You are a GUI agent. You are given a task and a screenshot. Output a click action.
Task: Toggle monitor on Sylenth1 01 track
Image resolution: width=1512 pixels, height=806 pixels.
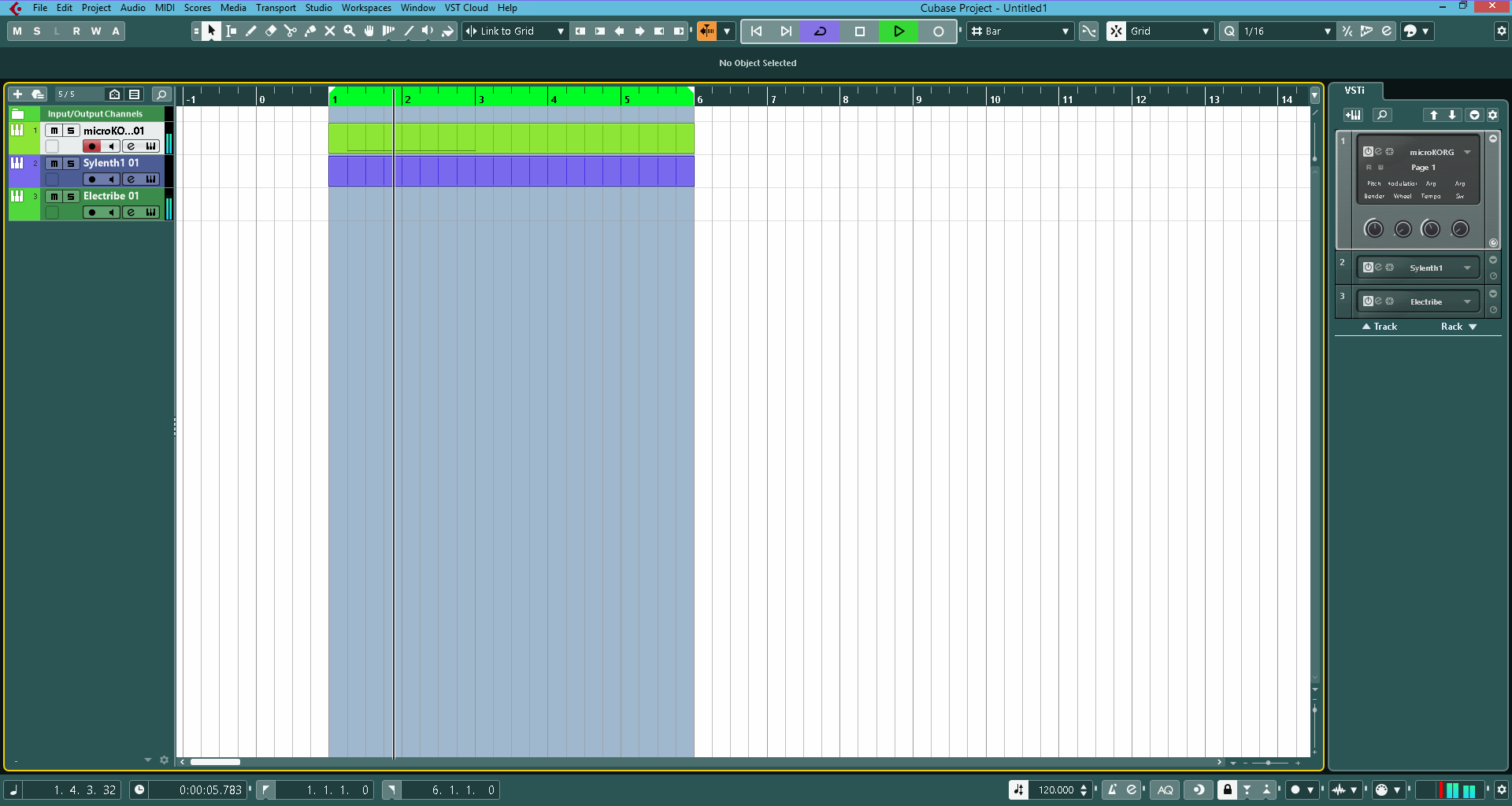111,179
